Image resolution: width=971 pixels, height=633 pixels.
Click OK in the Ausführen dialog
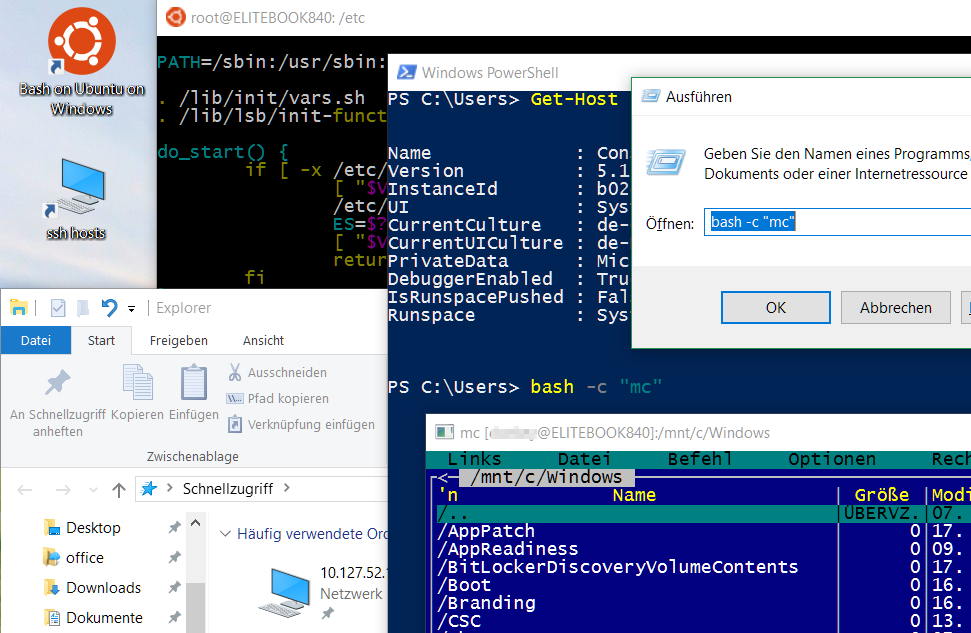(x=776, y=308)
